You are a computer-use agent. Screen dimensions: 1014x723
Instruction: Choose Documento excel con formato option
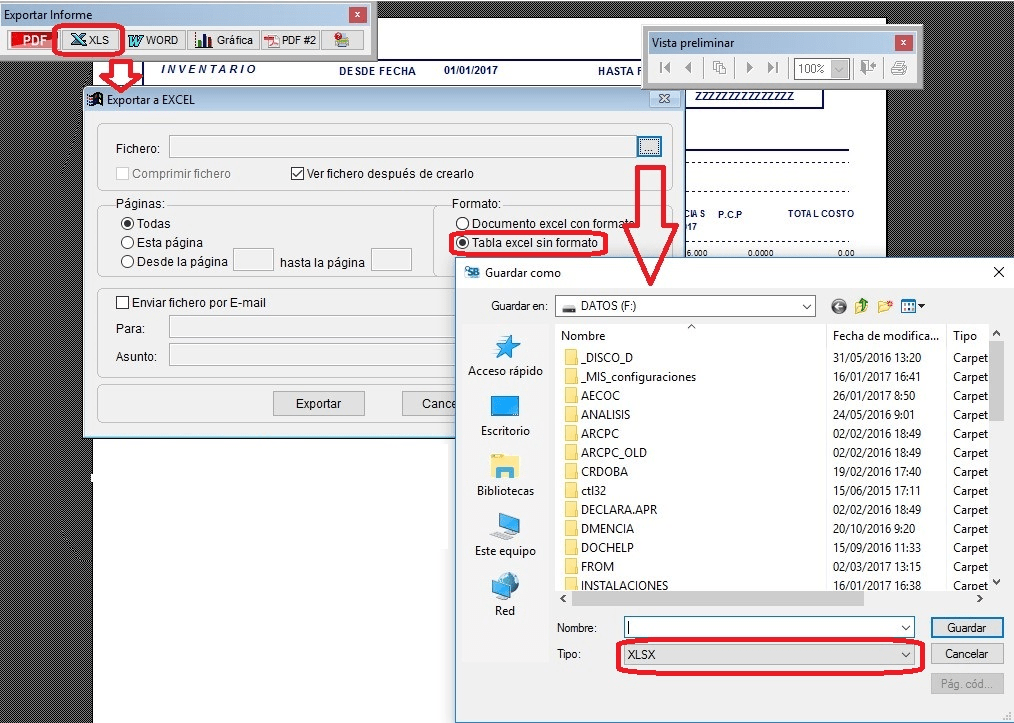[x=461, y=224]
